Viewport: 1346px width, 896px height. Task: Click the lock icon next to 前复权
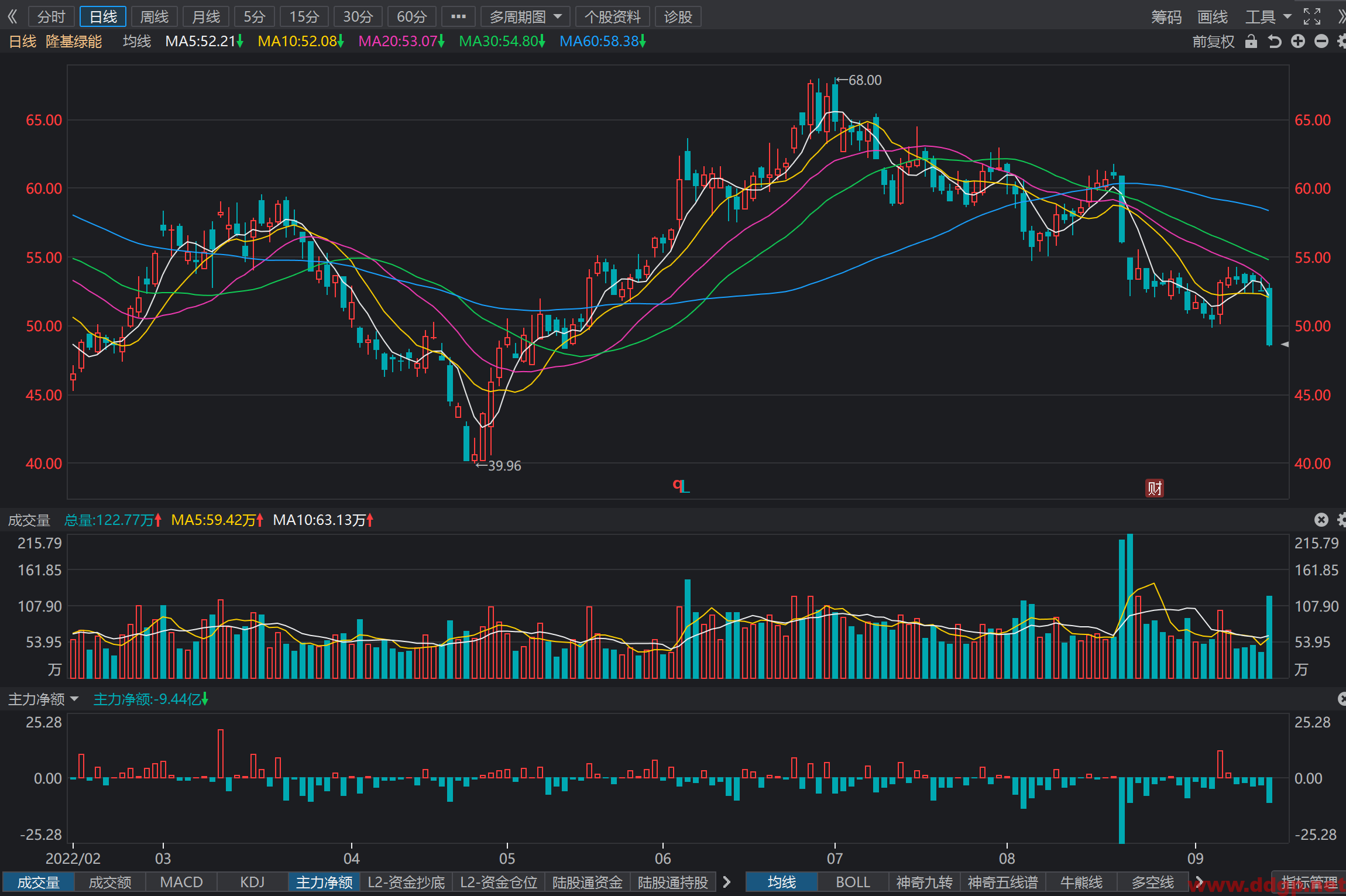(1251, 42)
